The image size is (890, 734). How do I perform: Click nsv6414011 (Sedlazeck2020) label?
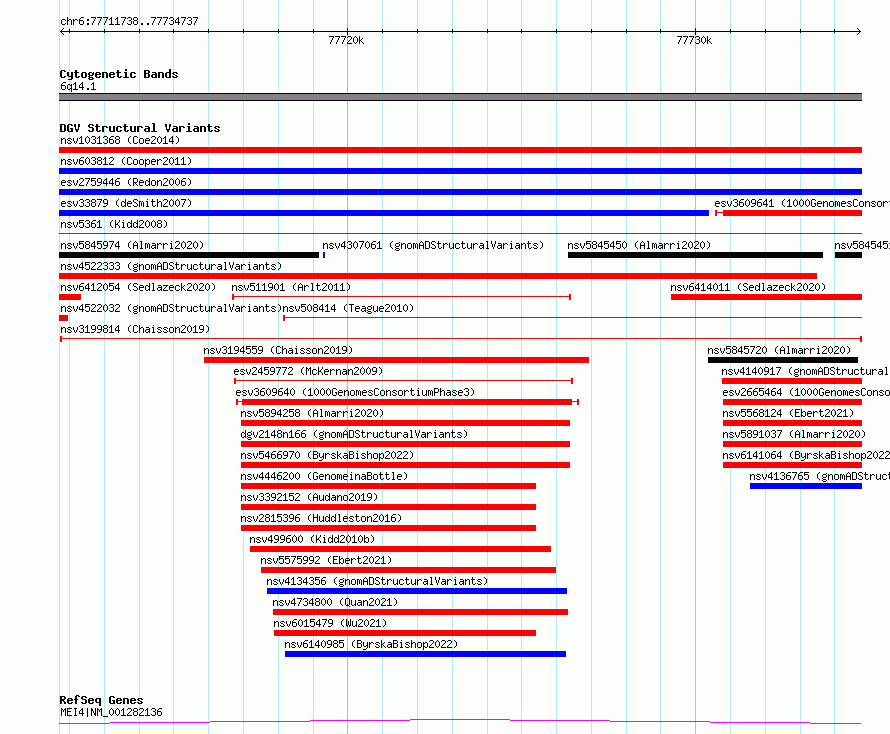pyautogui.click(x=748, y=287)
